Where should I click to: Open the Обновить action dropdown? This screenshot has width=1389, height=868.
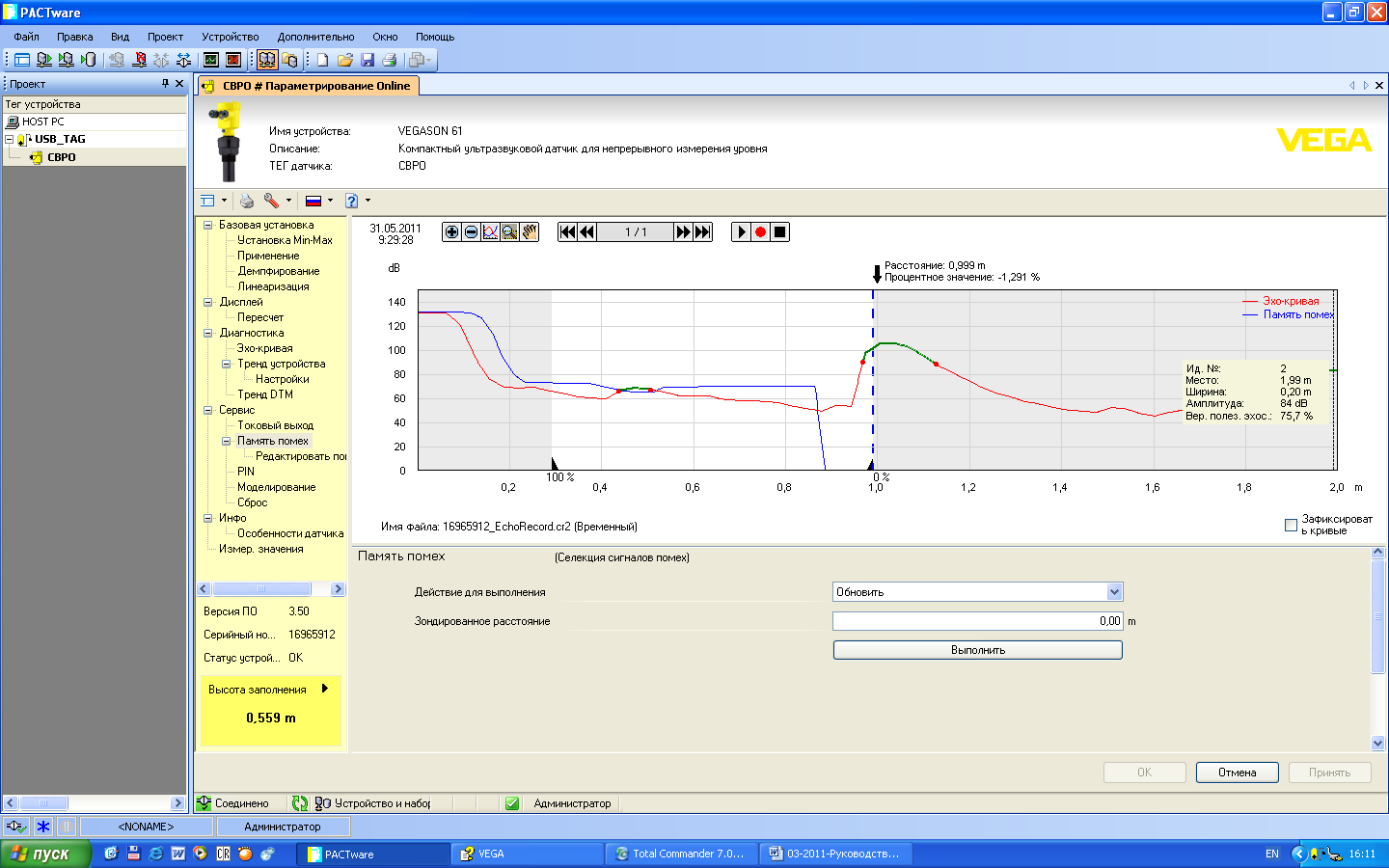click(x=1114, y=592)
